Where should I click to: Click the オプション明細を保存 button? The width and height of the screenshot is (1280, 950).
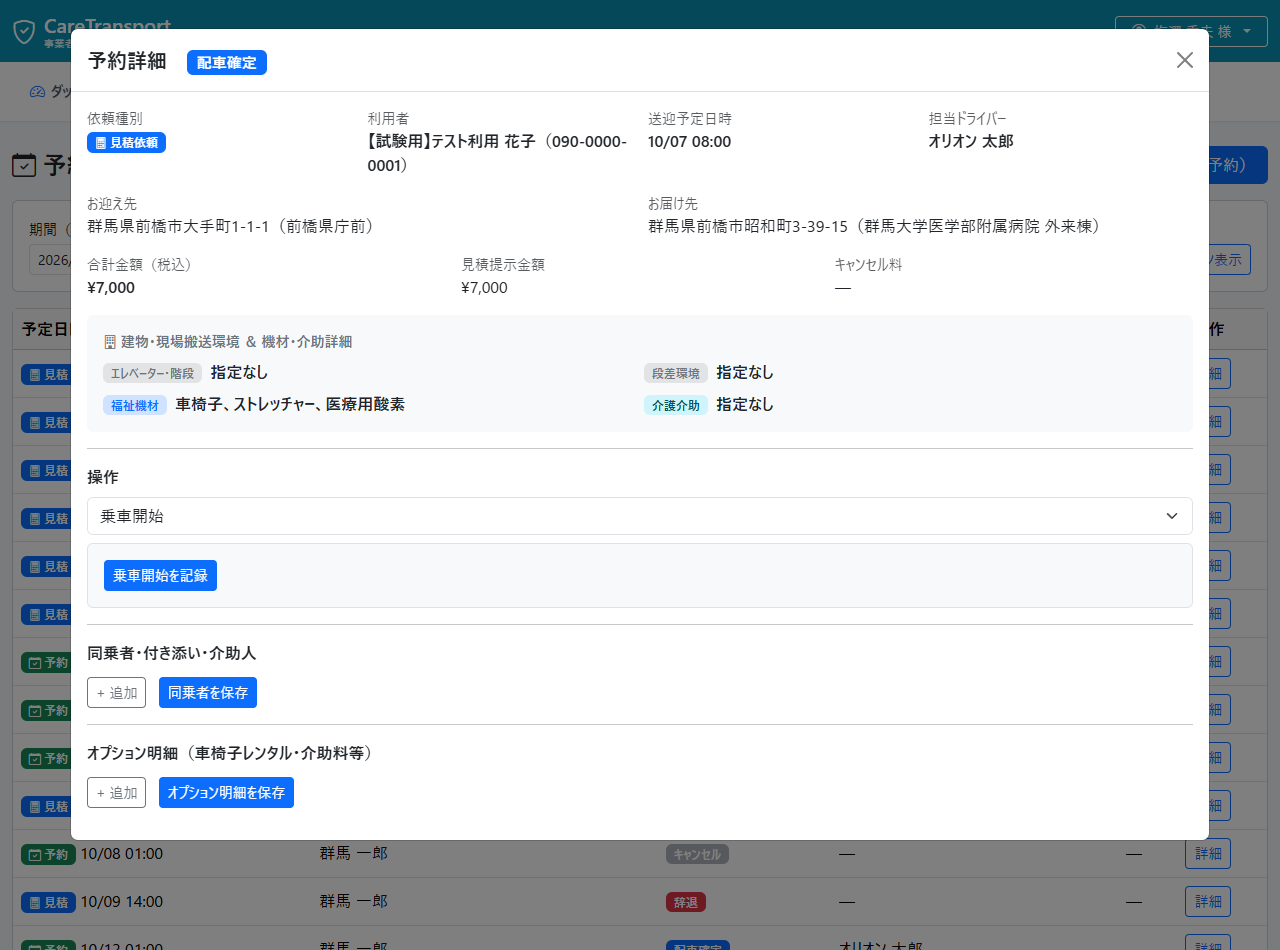click(226, 793)
